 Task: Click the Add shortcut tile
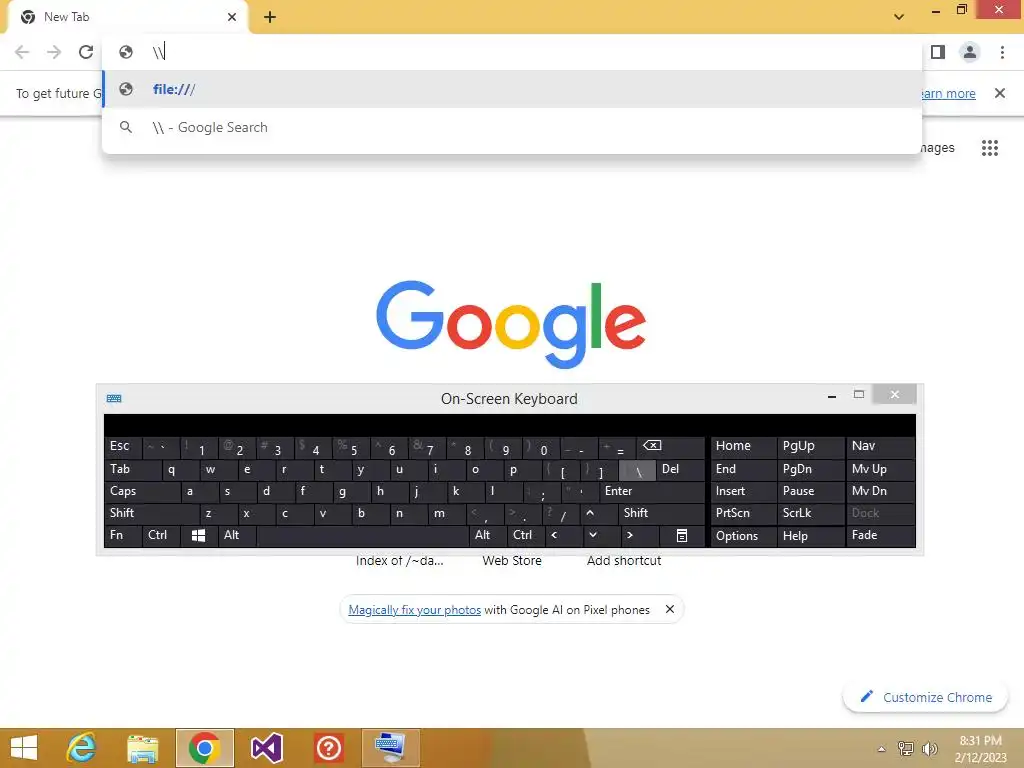click(624, 560)
